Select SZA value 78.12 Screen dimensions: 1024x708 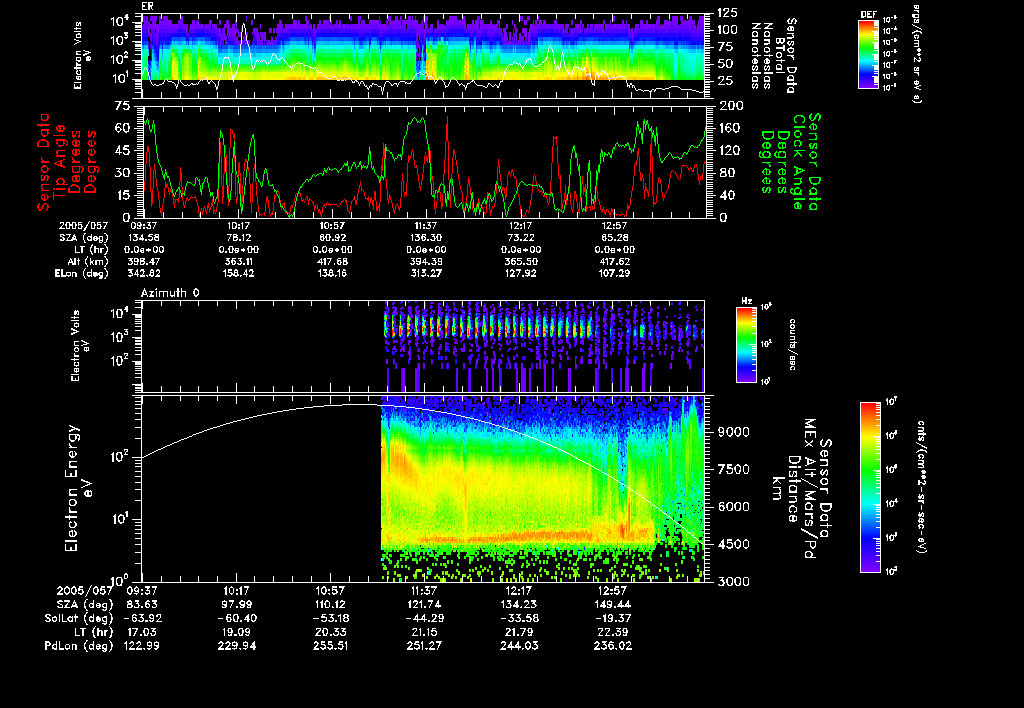tap(238, 238)
